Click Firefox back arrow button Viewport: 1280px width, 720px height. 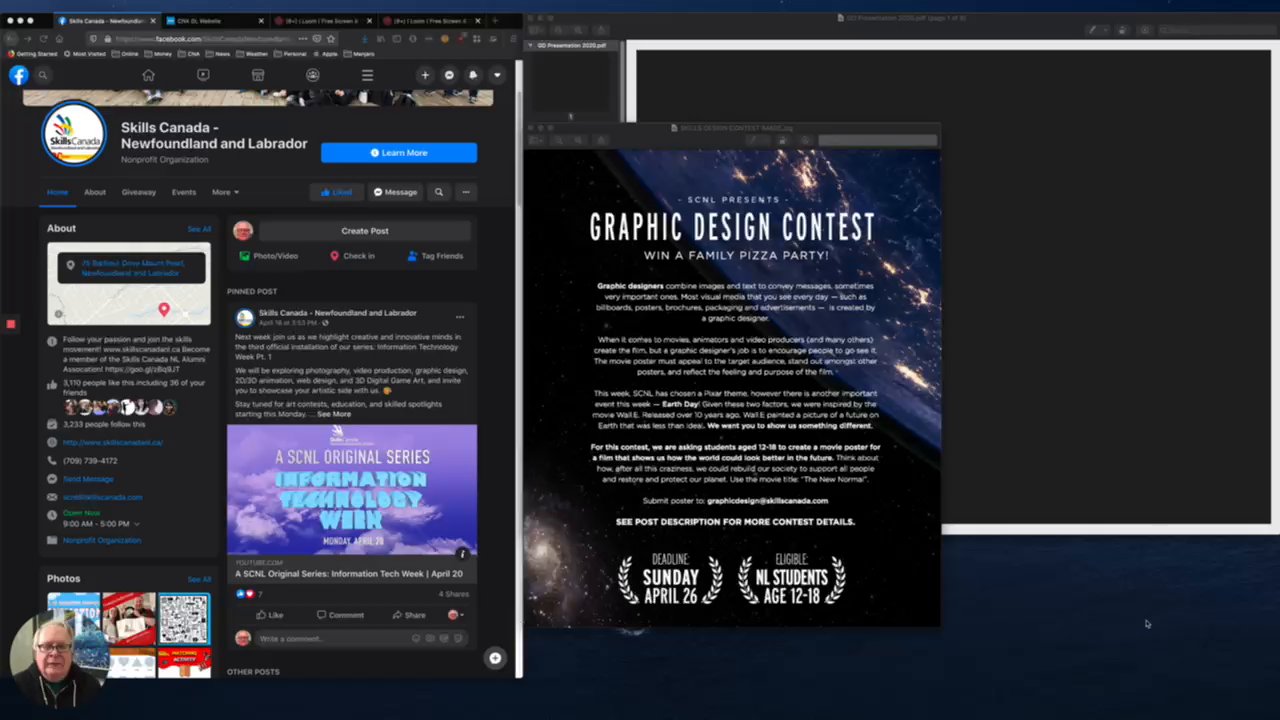pos(11,39)
